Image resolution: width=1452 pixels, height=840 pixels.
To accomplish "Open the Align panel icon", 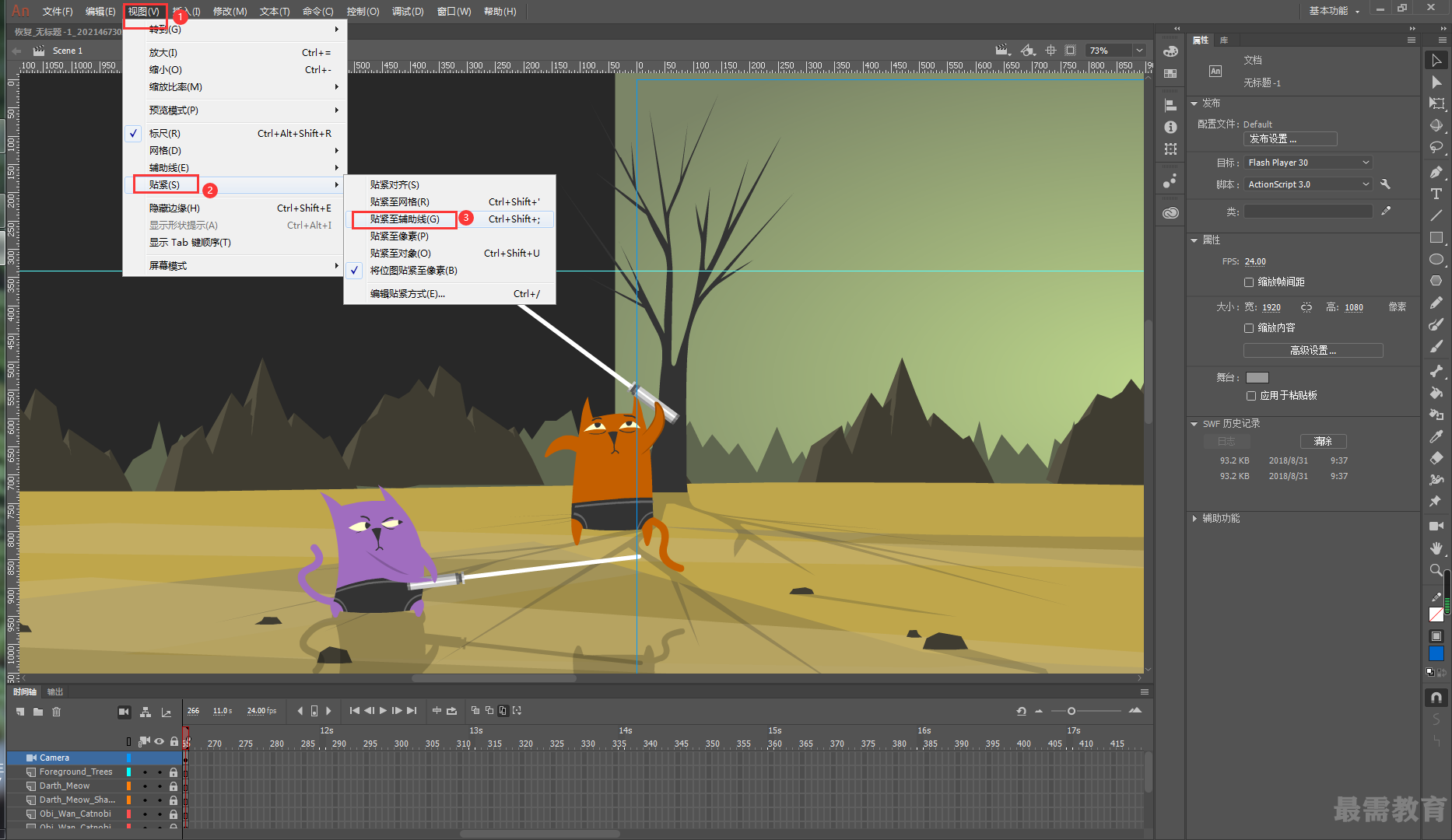I will [1170, 105].
